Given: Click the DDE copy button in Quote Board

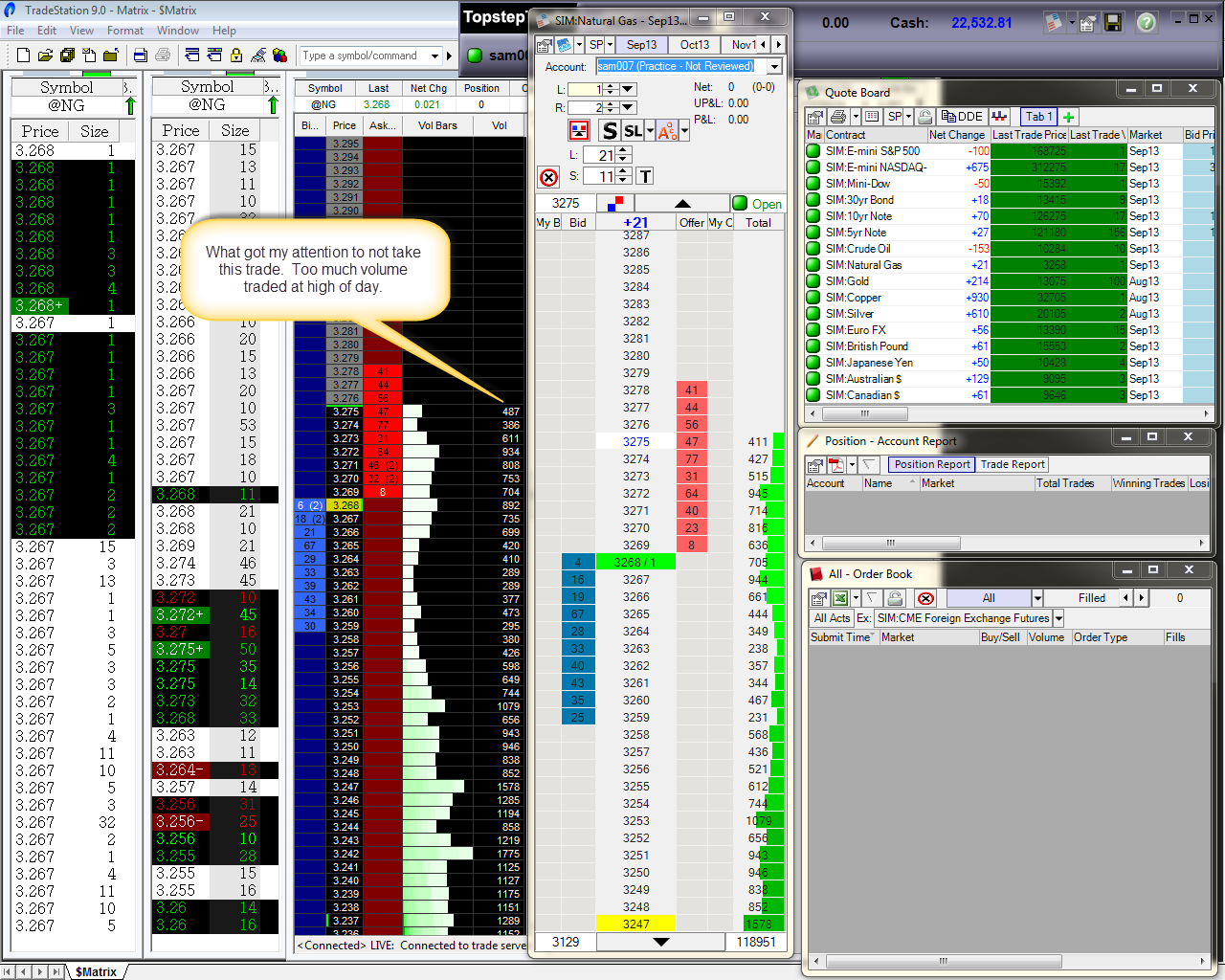Looking at the screenshot, I should click(962, 117).
